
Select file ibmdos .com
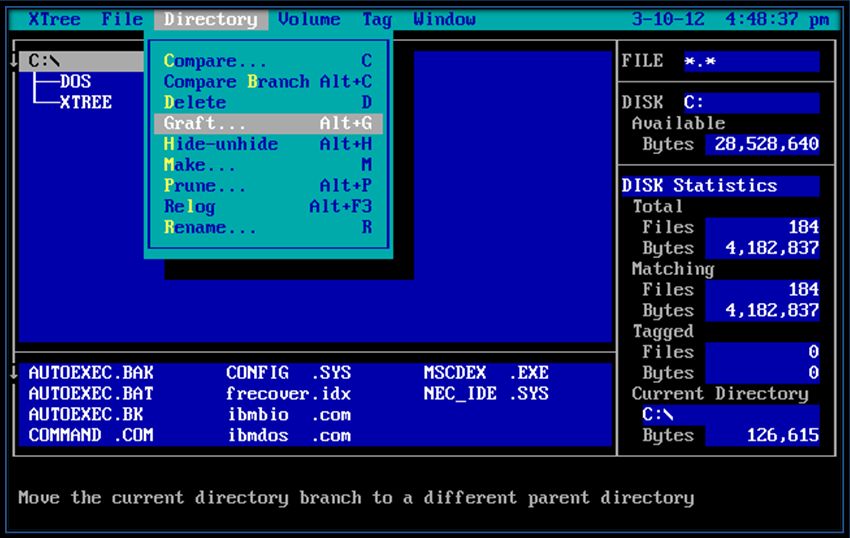(x=289, y=435)
